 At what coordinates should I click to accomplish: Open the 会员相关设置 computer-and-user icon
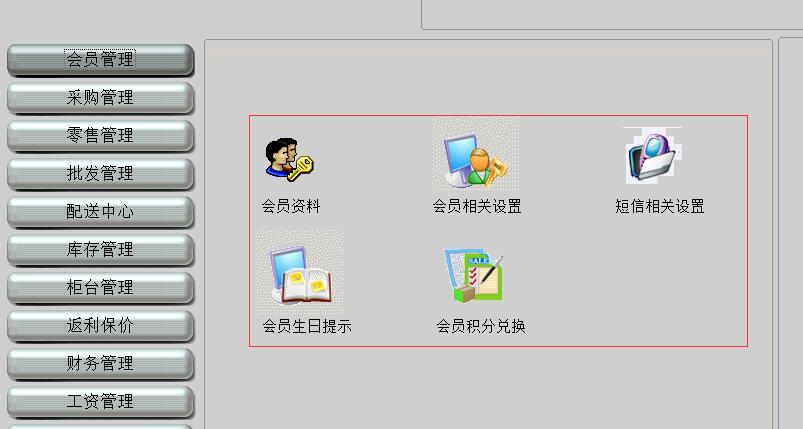pos(476,155)
